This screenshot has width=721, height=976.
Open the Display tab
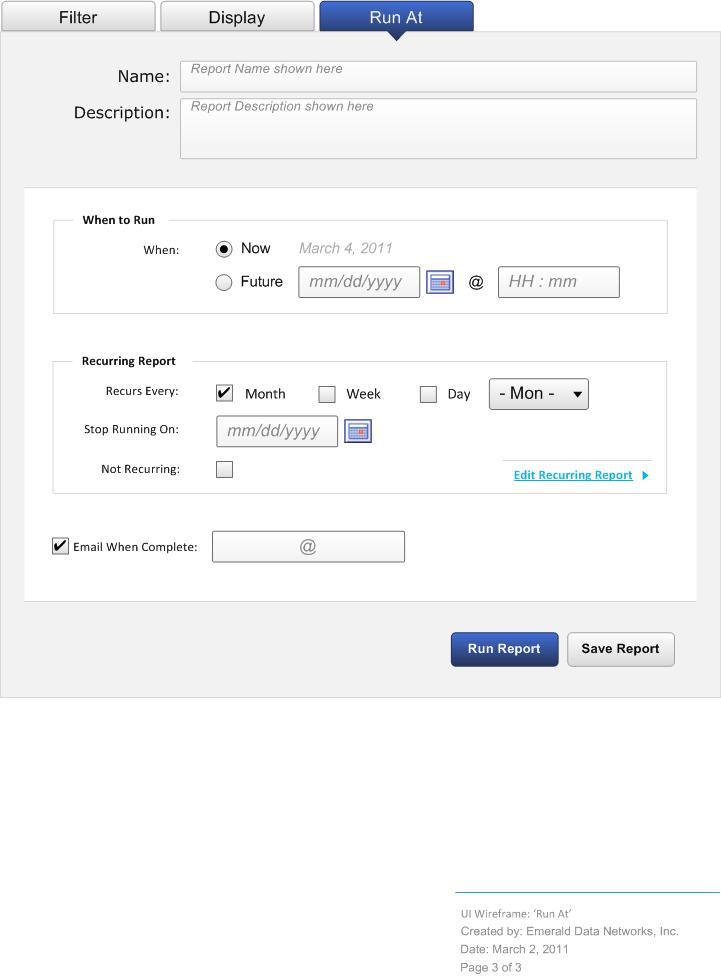coord(237,17)
